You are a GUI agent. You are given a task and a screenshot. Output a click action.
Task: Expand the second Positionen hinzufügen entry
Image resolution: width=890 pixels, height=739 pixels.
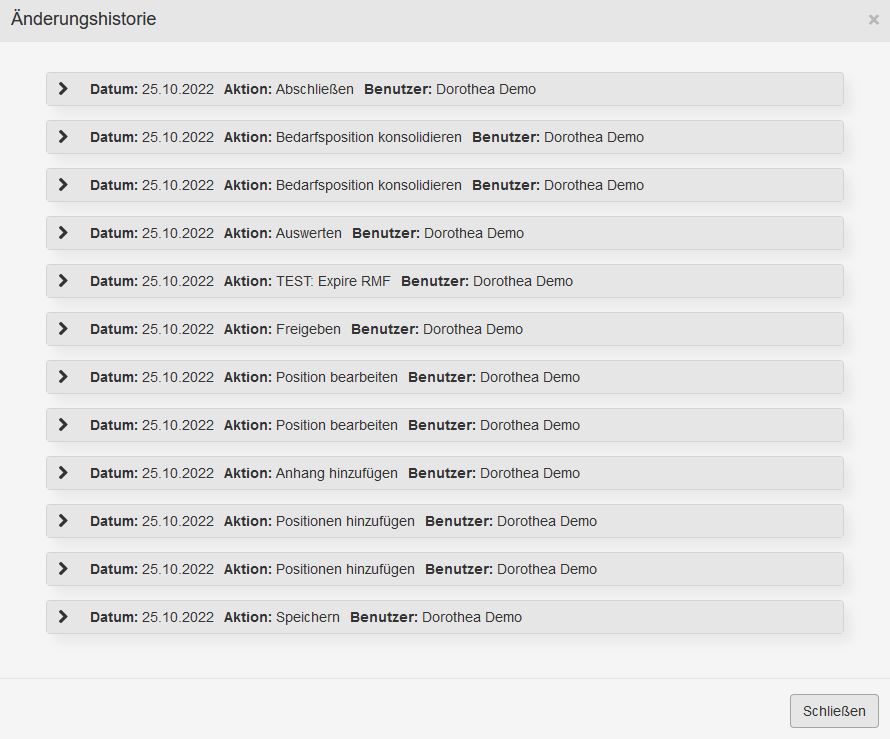click(x=63, y=568)
